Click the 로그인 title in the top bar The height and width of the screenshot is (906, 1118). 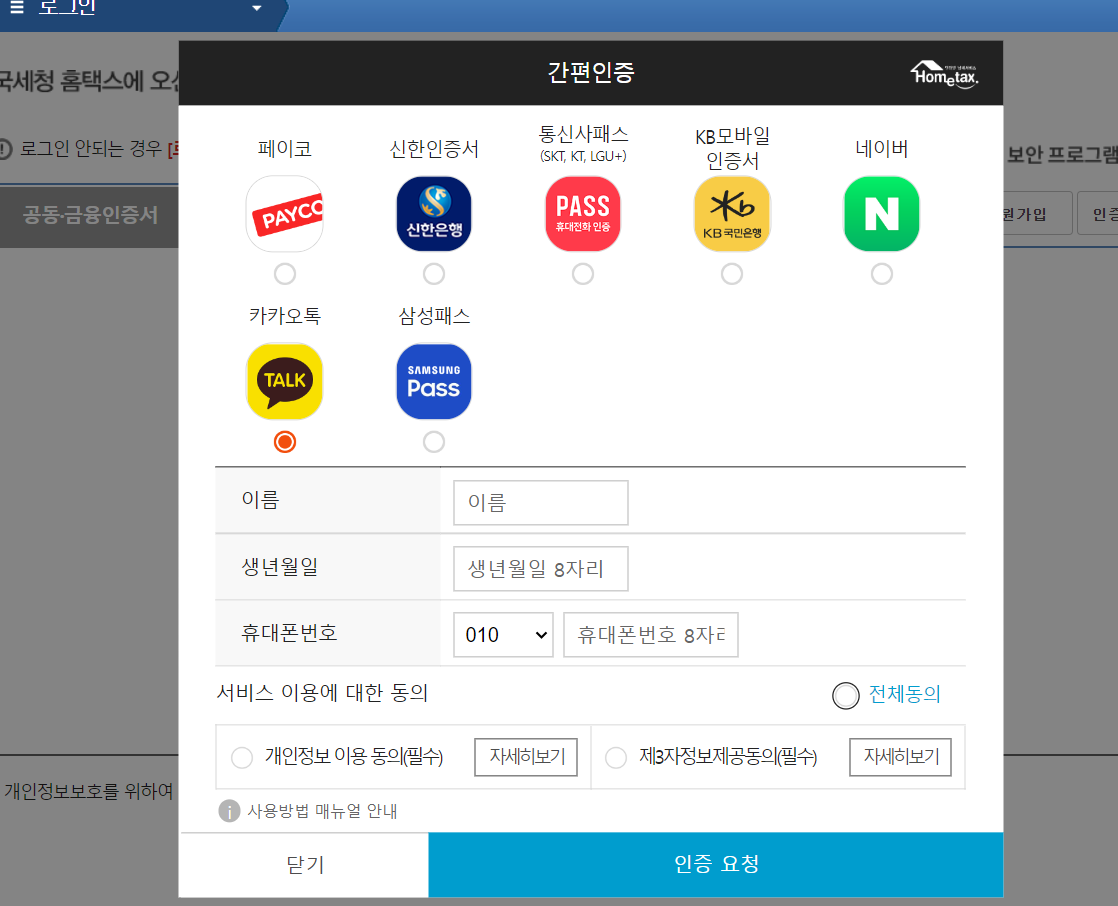point(67,7)
